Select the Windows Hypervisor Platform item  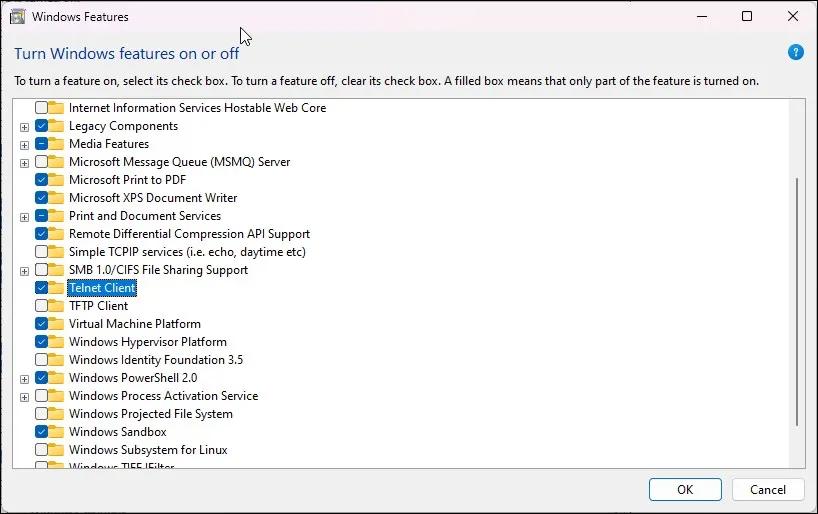[x=147, y=342]
